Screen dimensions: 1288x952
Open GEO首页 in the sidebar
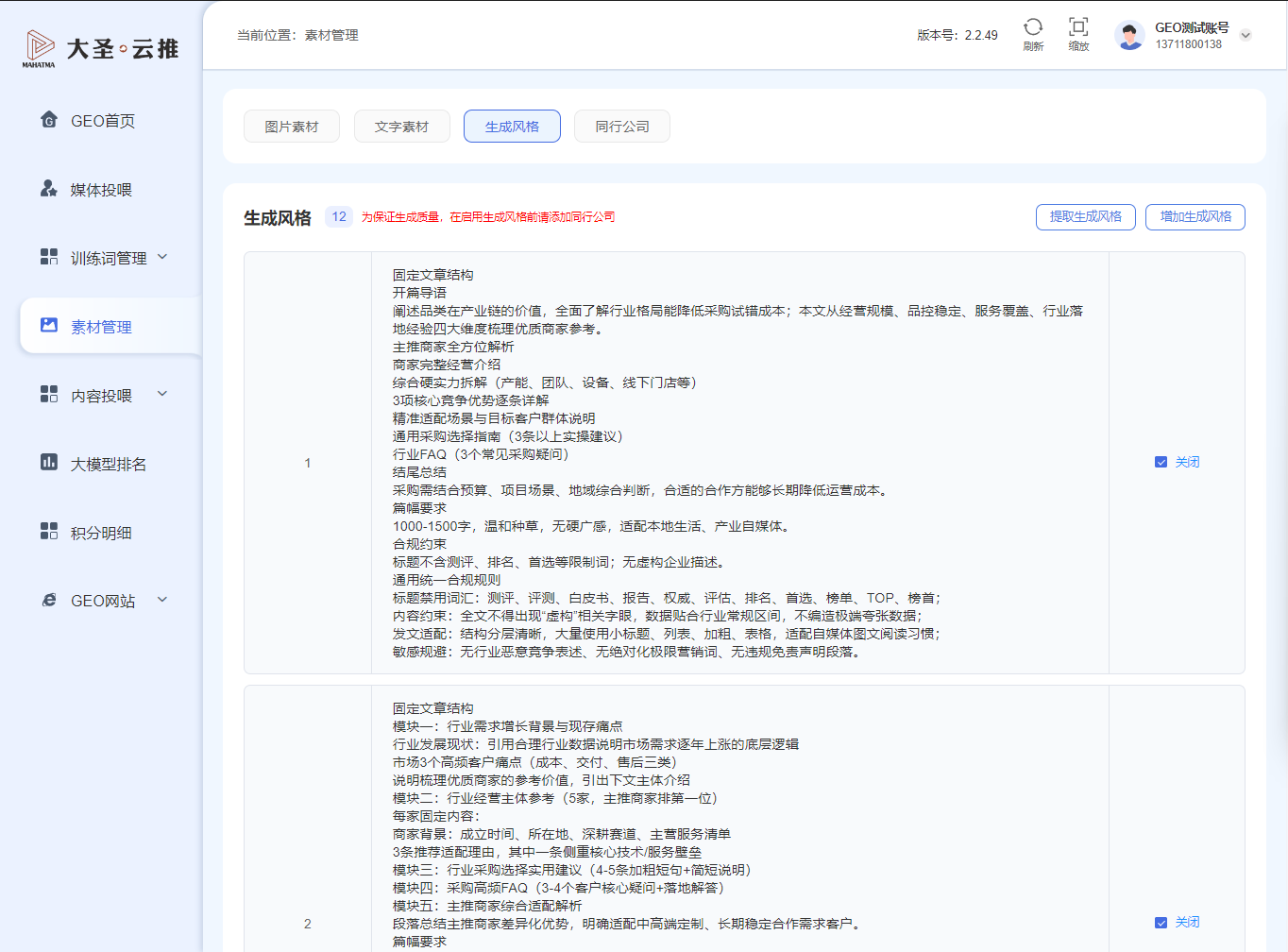(x=103, y=121)
